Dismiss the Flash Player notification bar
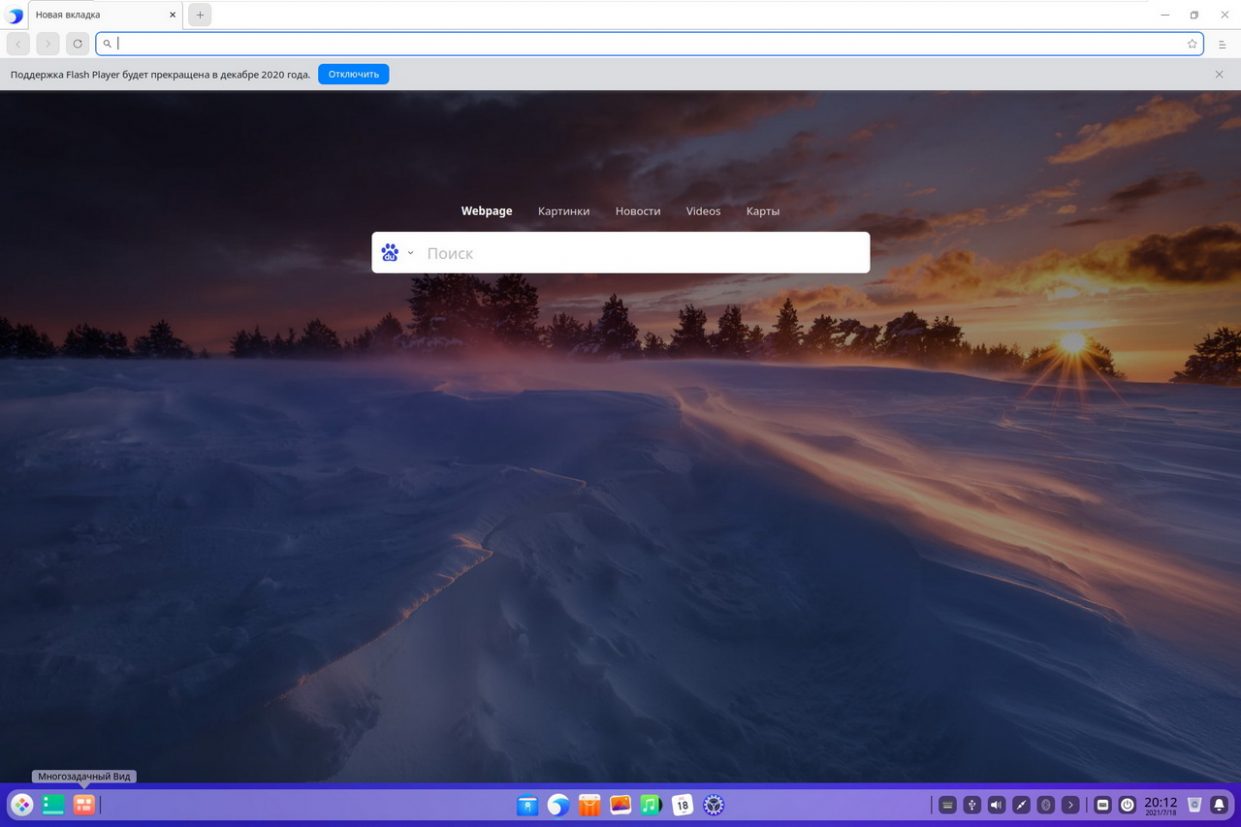1241x827 pixels. [x=1219, y=74]
